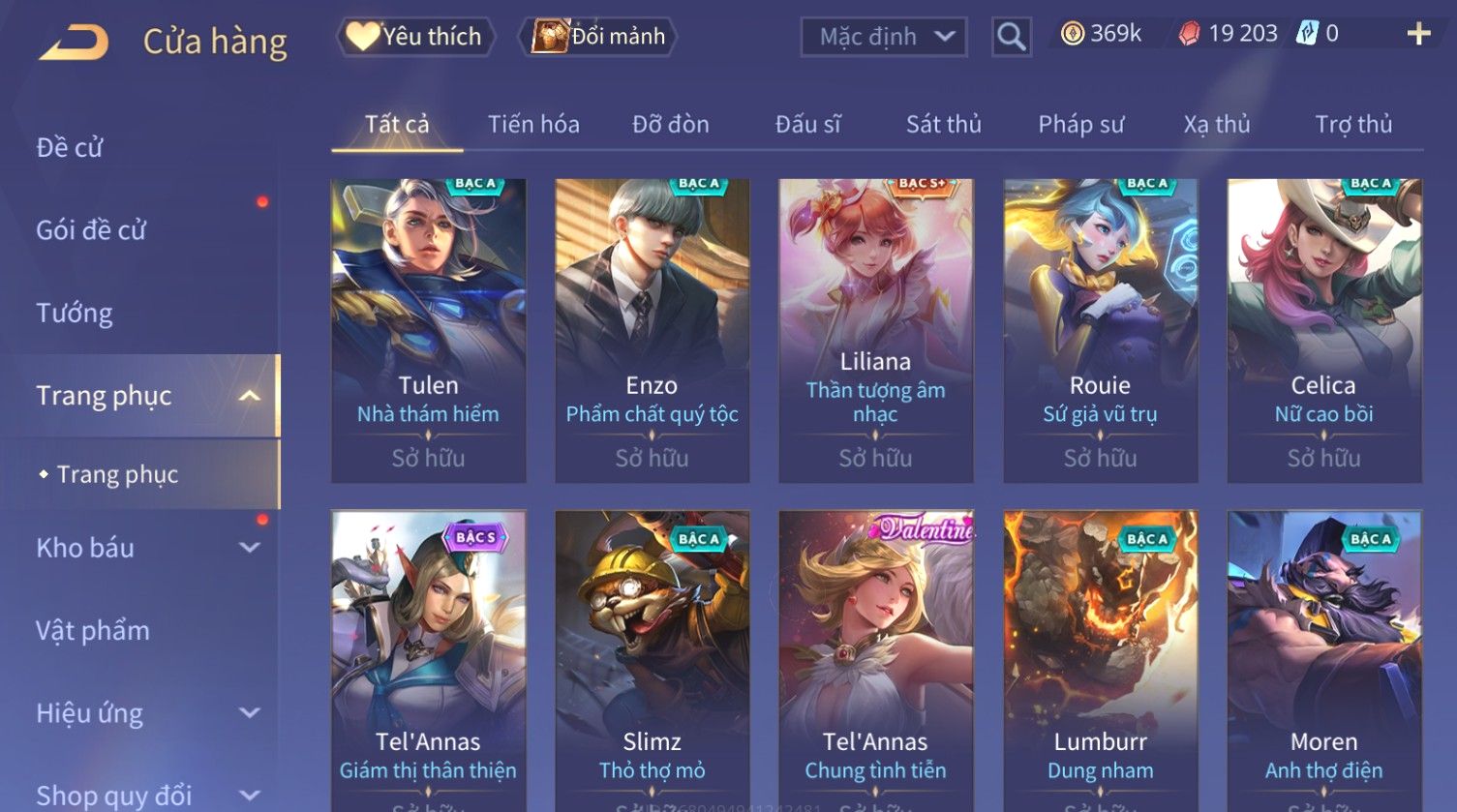Open Gói đề cử in sidebar
Screen dimensions: 1457x812
click(x=91, y=230)
